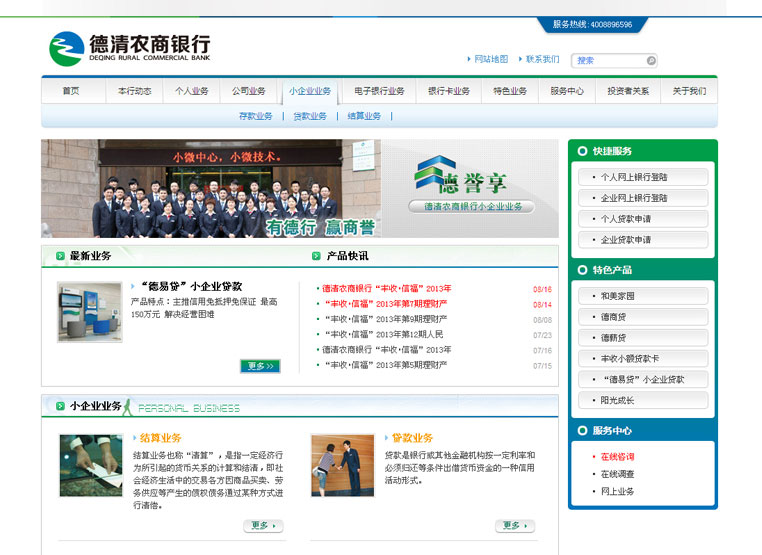Click the 小企业业务 section header icon
762x555 pixels.
[60, 407]
